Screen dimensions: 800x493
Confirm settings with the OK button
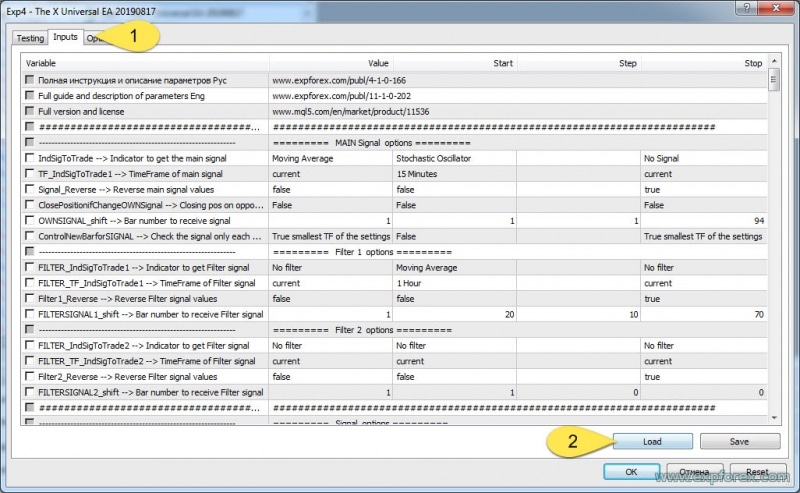tap(631, 471)
